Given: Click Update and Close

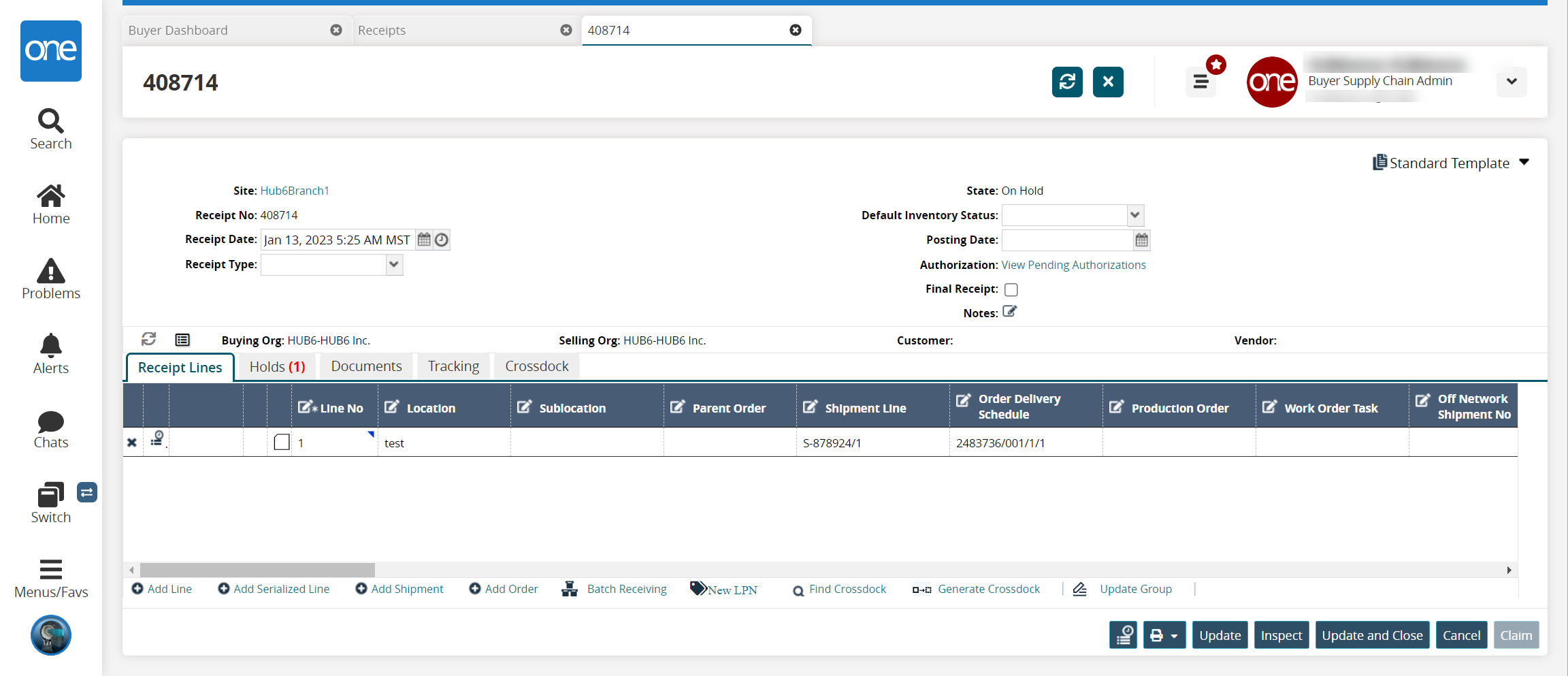Looking at the screenshot, I should coord(1373,635).
